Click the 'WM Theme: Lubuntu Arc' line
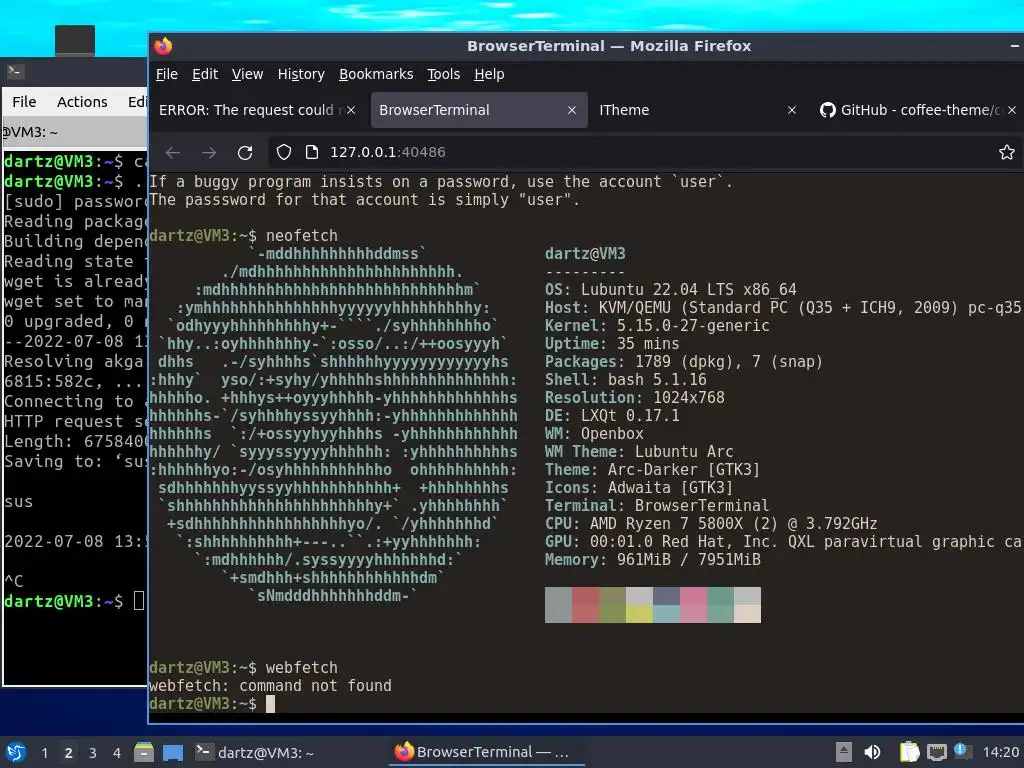The height and width of the screenshot is (768, 1024). [x=639, y=452]
